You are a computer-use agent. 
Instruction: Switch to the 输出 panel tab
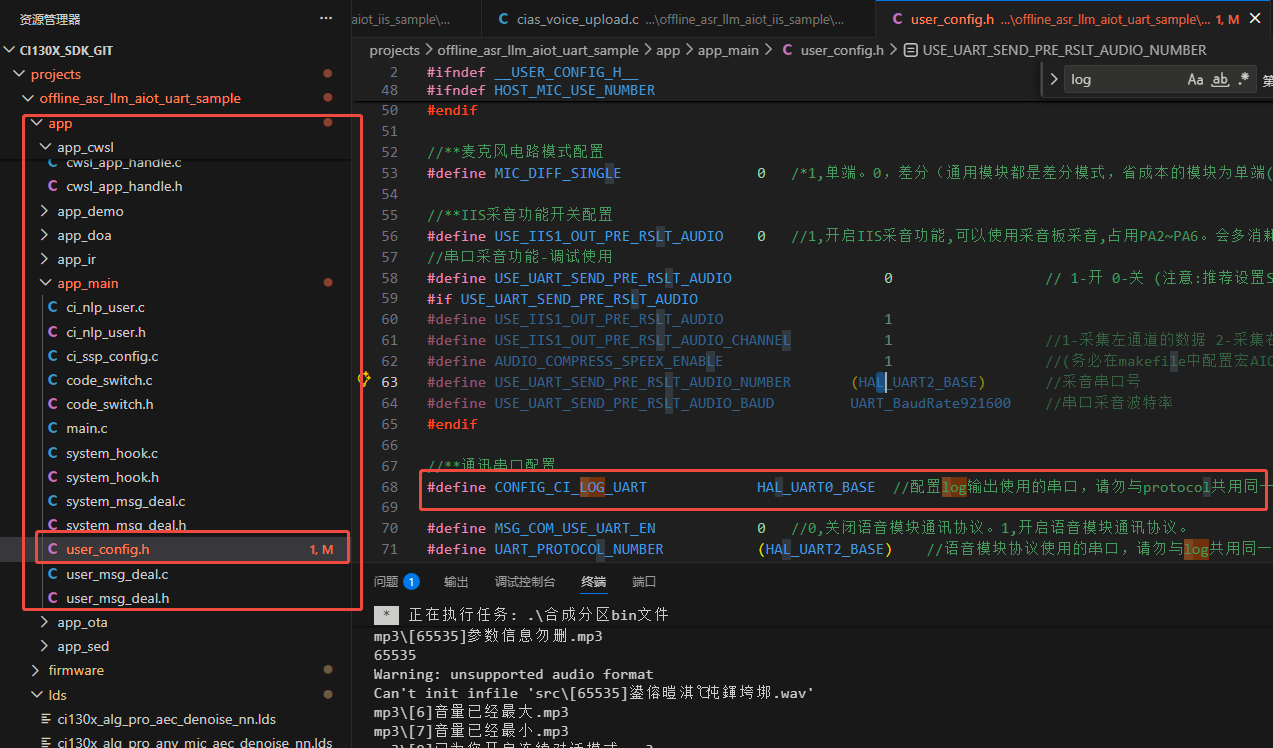(456, 580)
